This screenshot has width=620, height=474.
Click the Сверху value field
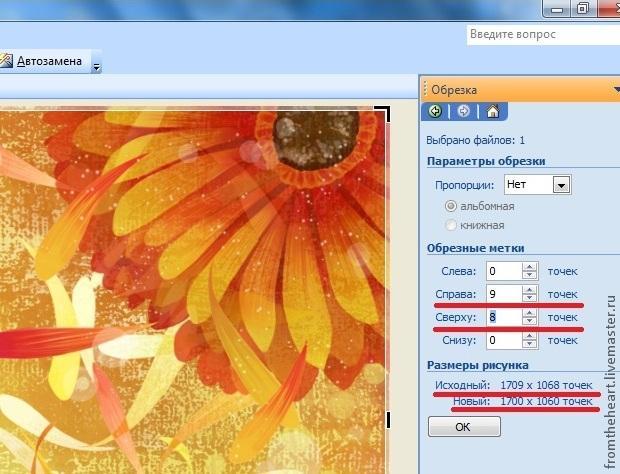coord(504,317)
